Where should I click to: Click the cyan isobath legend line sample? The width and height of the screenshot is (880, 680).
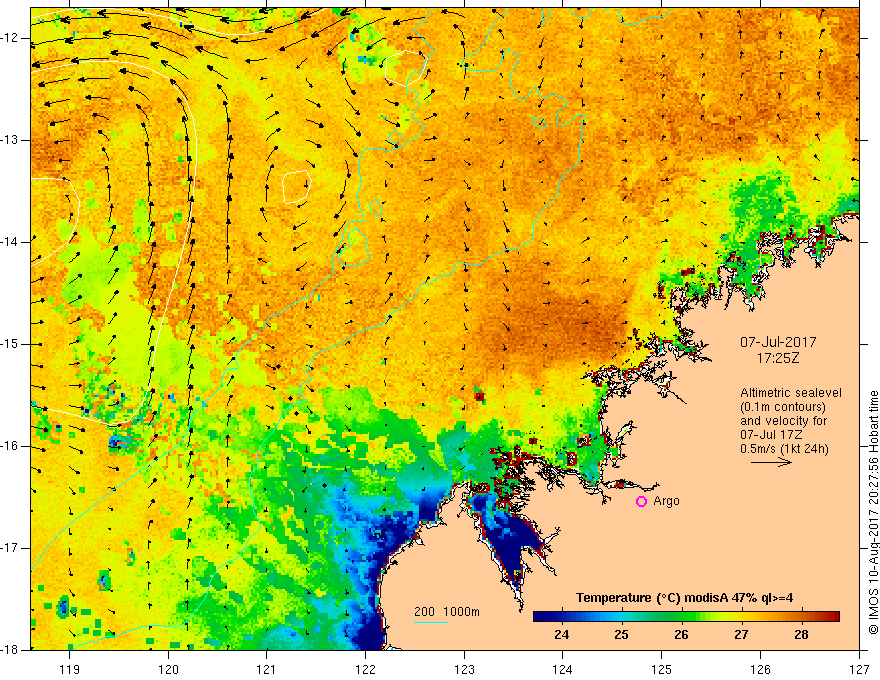[x=431, y=622]
